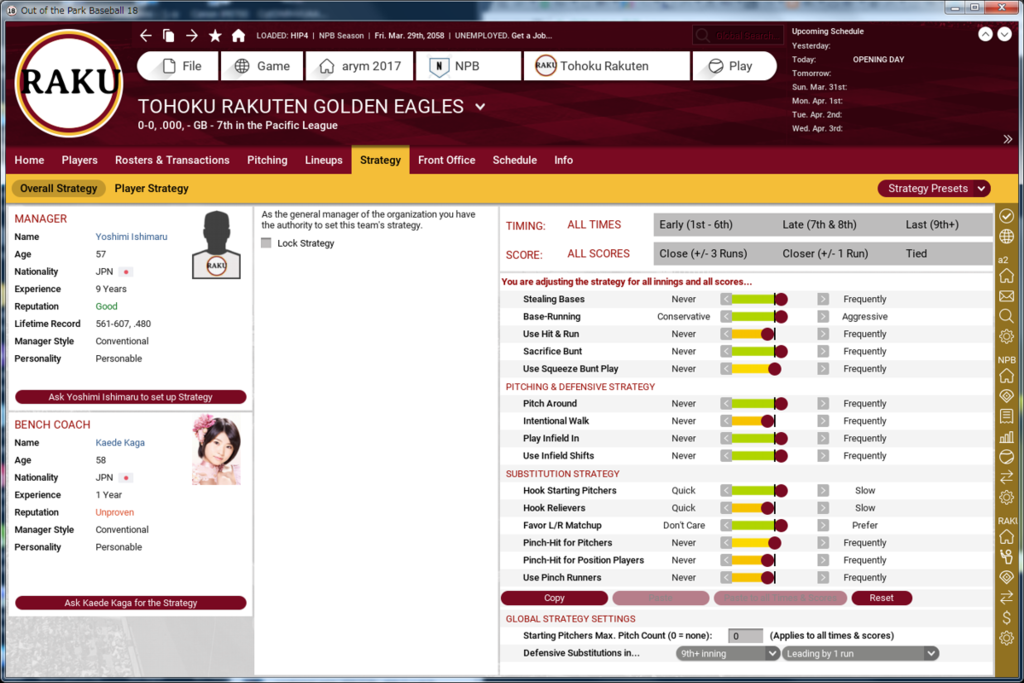Click the home icon in top bar
The width and height of the screenshot is (1024, 683).
point(238,35)
